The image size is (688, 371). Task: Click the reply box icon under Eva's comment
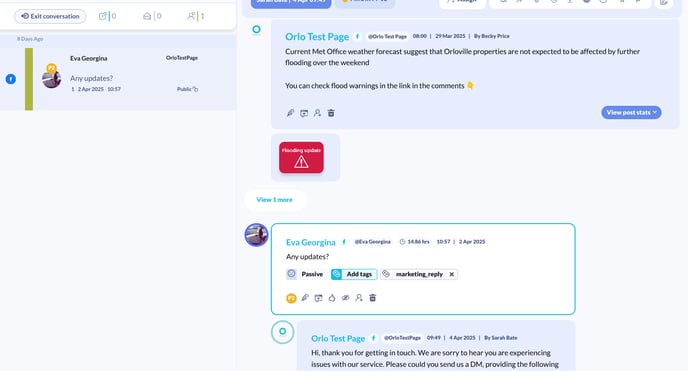pyautogui.click(x=319, y=298)
